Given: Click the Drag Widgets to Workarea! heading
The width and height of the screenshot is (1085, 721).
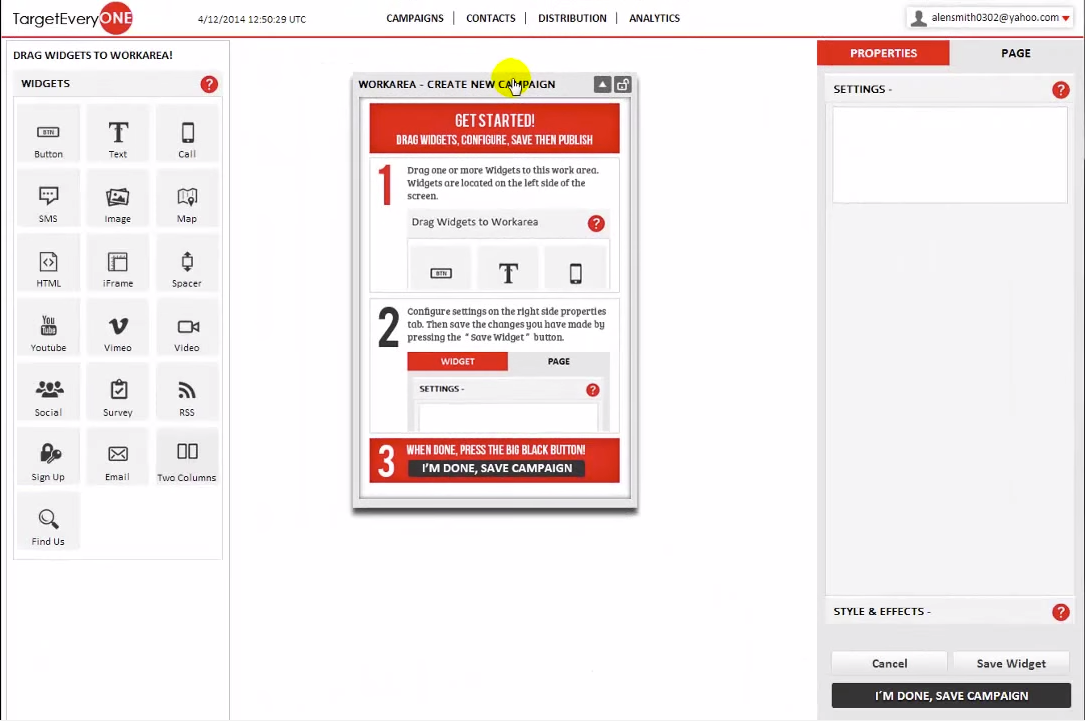Looking at the screenshot, I should coord(93,55).
